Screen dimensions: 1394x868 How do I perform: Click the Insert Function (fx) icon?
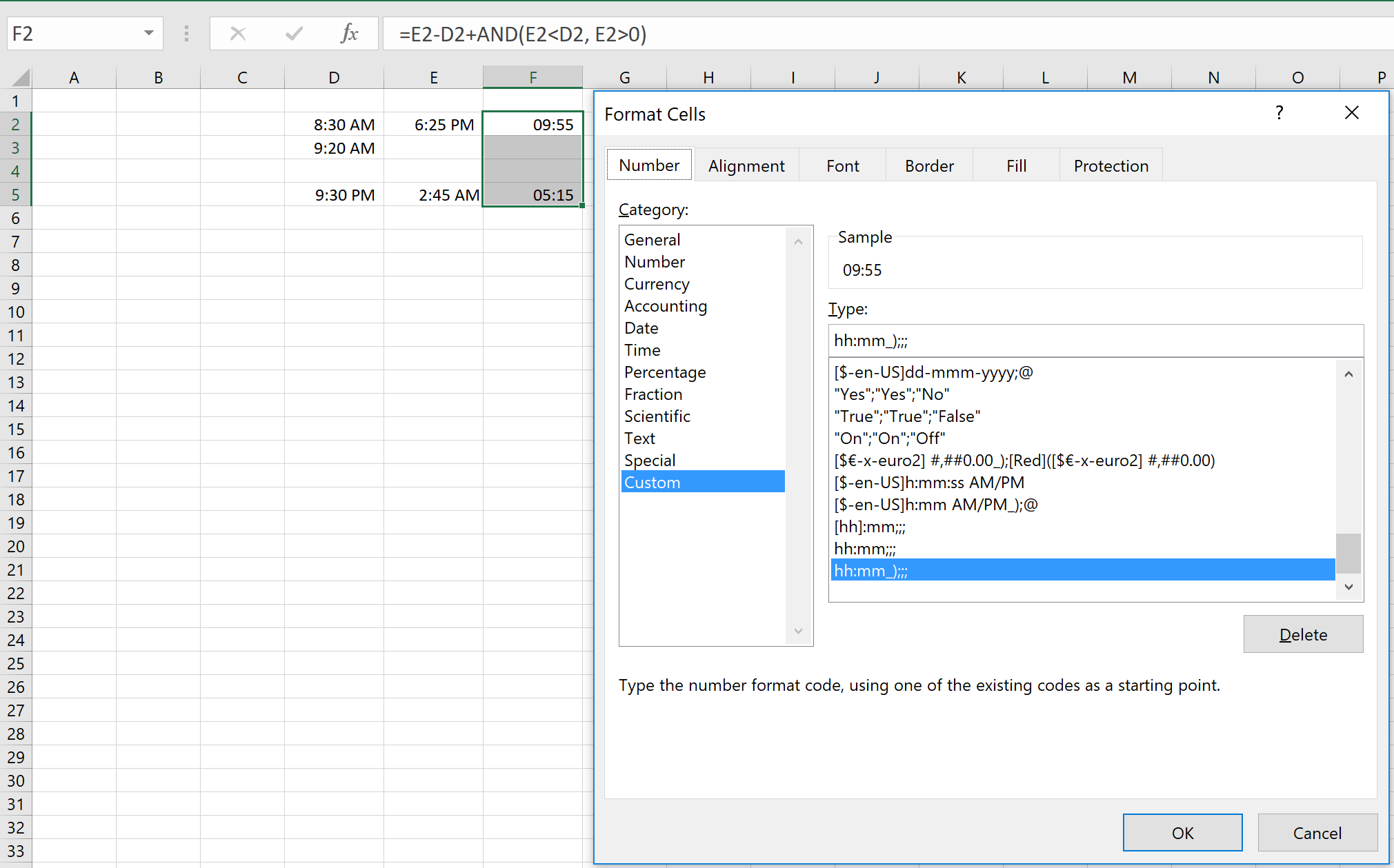(350, 34)
